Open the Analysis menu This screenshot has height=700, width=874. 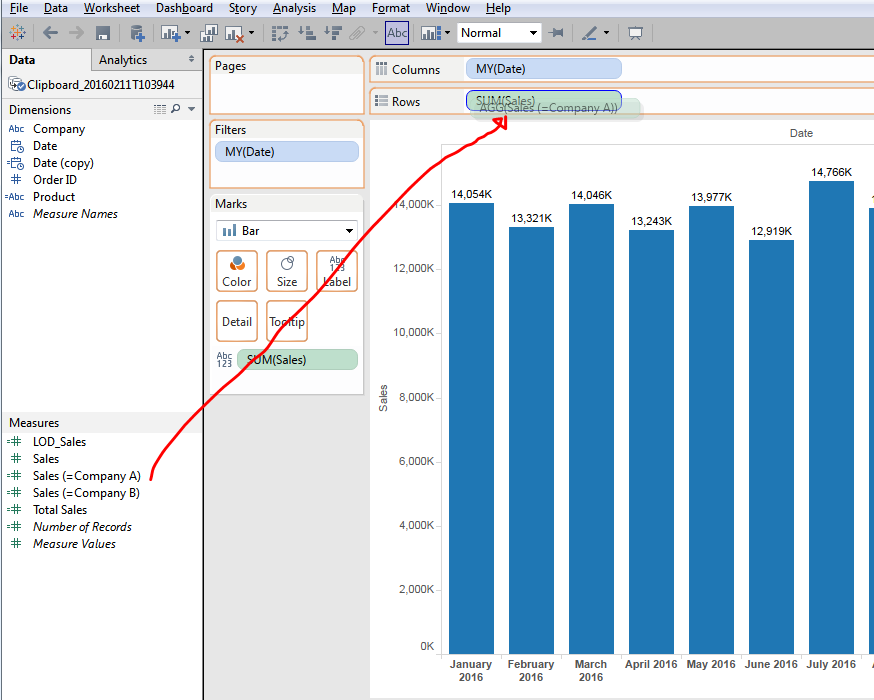coord(294,8)
